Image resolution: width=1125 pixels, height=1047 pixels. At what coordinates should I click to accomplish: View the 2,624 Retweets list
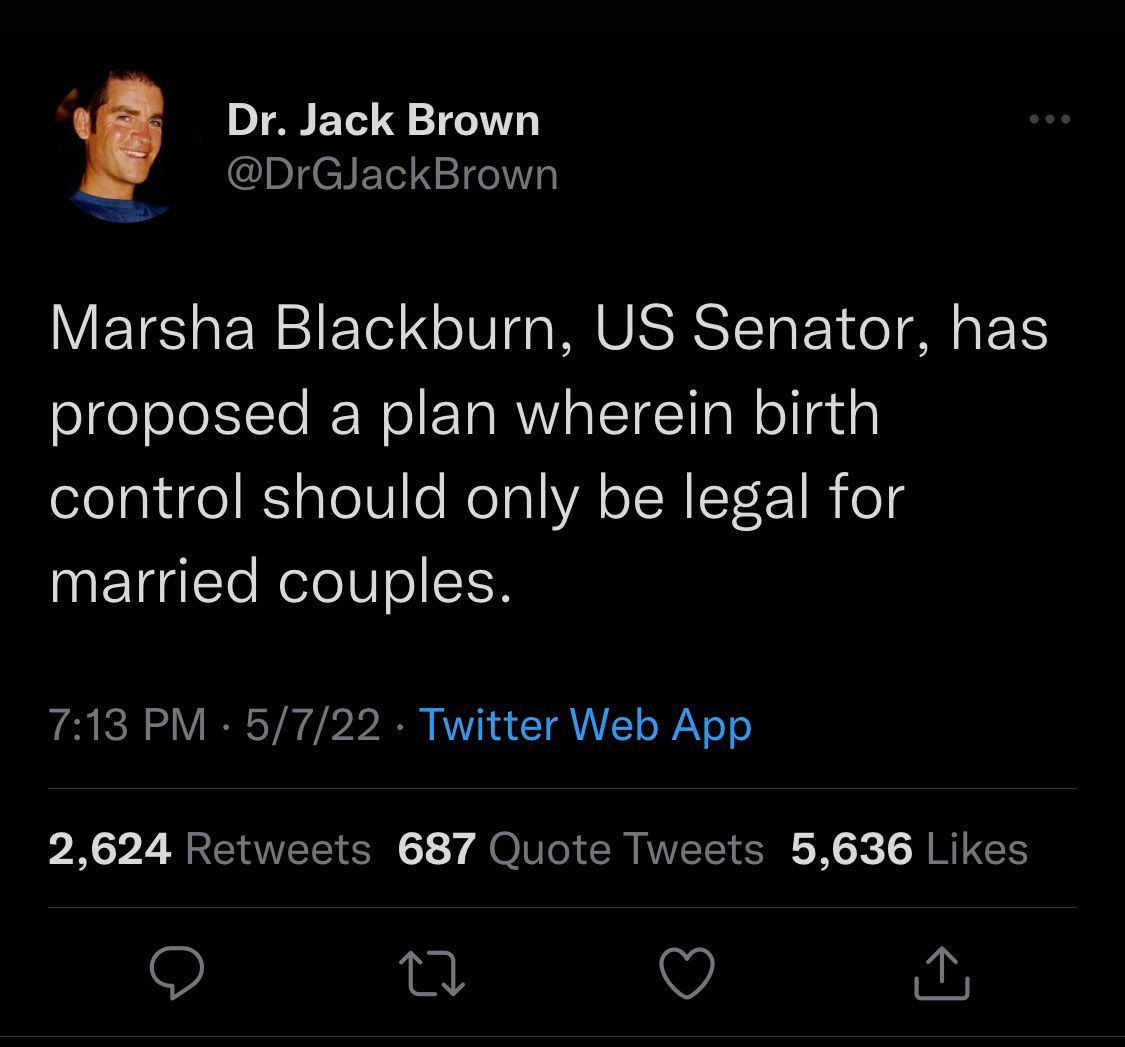click(x=210, y=849)
